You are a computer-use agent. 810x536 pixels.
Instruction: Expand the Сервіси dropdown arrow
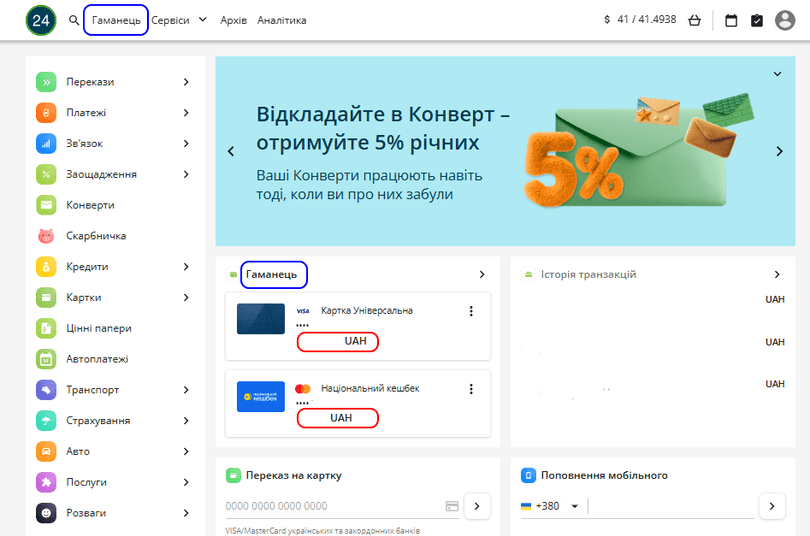(203, 20)
